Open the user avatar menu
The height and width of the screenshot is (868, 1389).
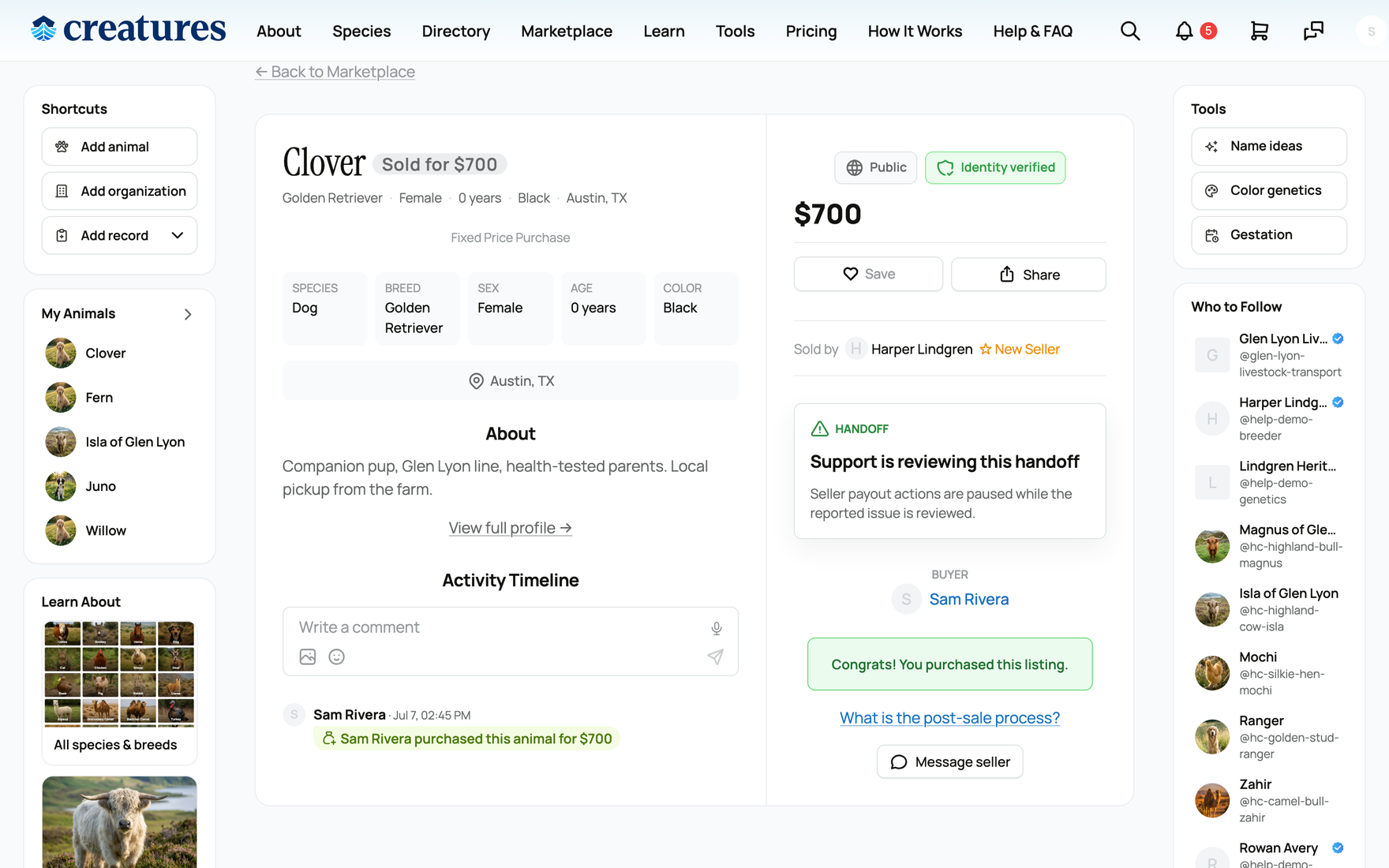point(1372,32)
